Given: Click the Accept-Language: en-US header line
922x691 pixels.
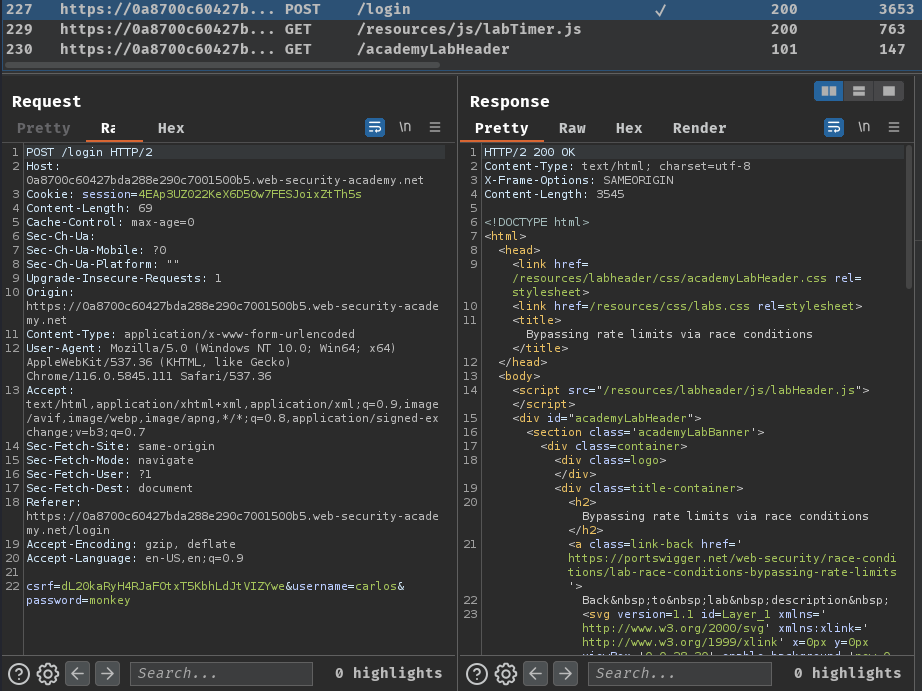Looking at the screenshot, I should coord(135,559).
